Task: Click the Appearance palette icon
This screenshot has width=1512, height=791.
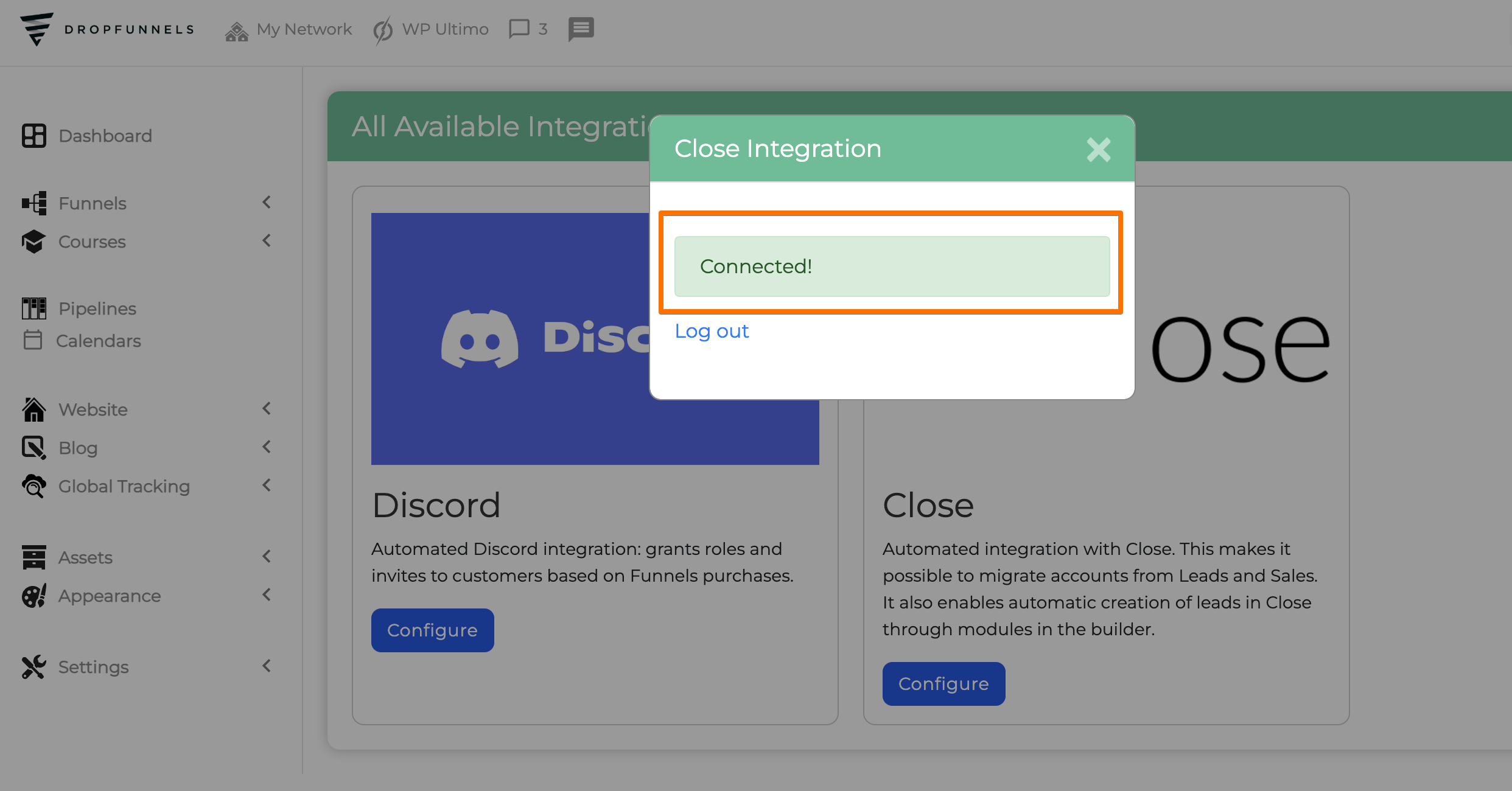Action: 34,596
